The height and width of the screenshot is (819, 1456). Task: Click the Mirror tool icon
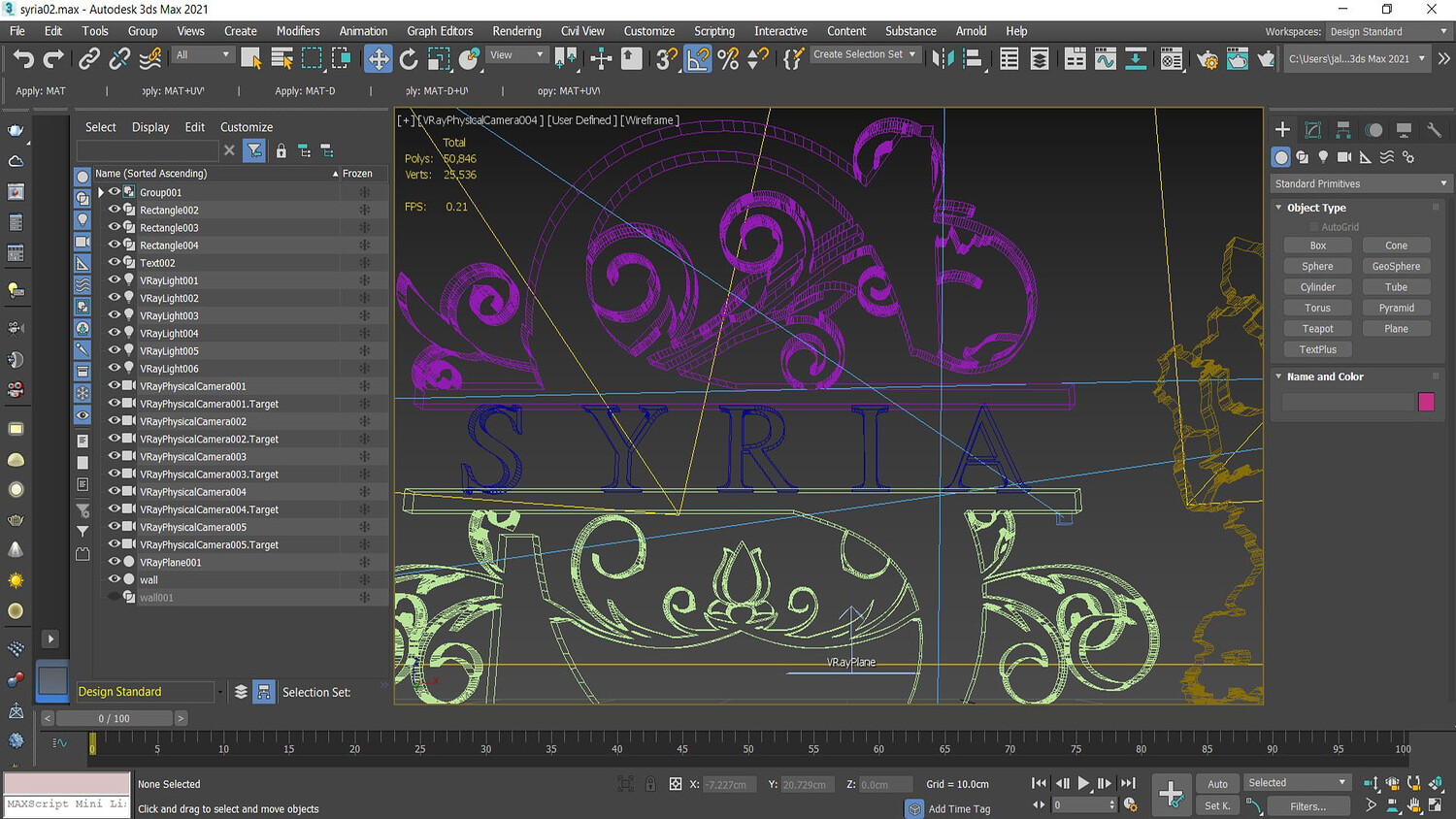click(x=942, y=59)
